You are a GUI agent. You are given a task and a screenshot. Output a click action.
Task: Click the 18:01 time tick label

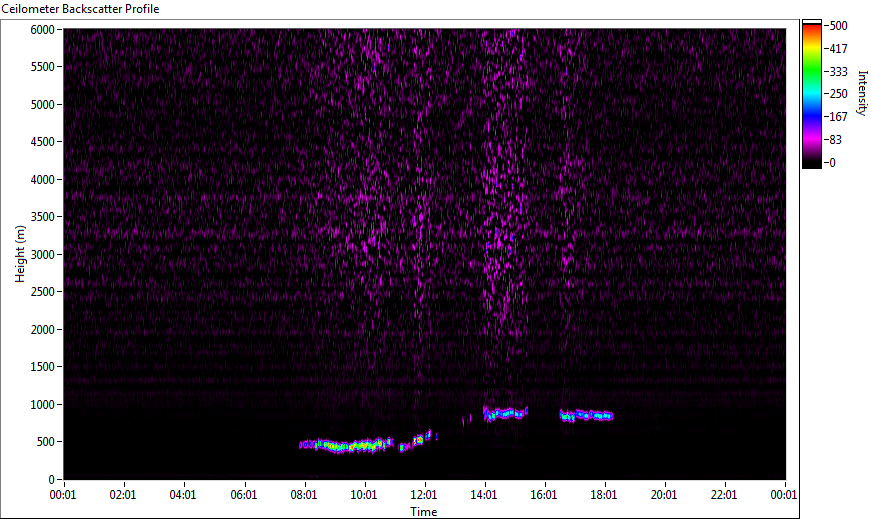point(604,495)
